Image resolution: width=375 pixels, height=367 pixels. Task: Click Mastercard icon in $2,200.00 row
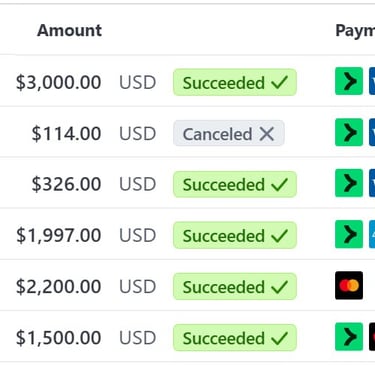click(349, 285)
